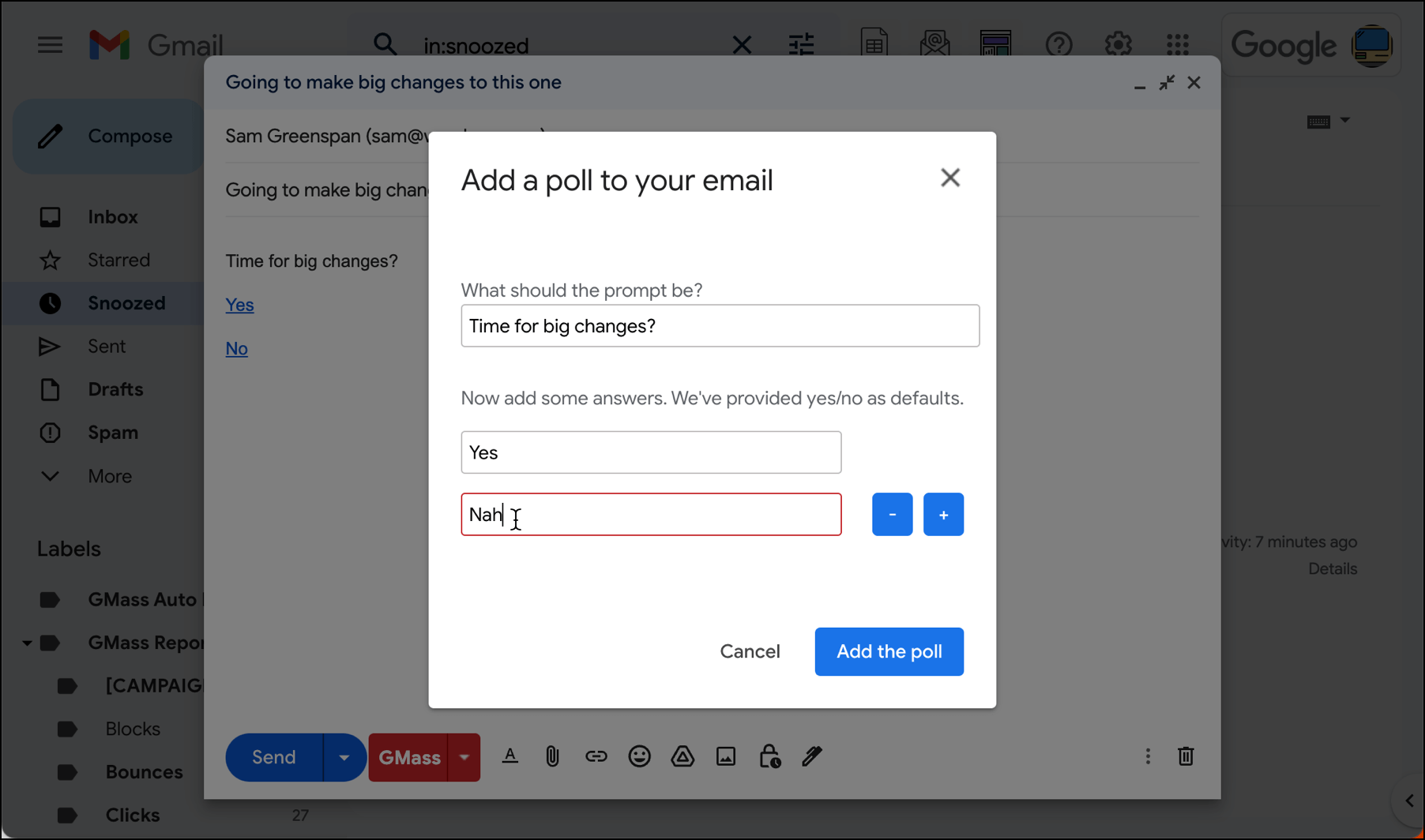This screenshot has width=1425, height=840.
Task: Click the poll prompt text field
Action: coord(720,326)
